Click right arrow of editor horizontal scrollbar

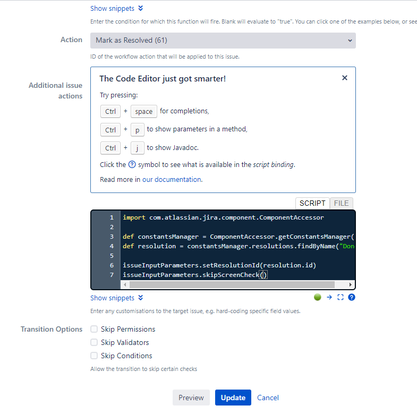[x=350, y=284]
